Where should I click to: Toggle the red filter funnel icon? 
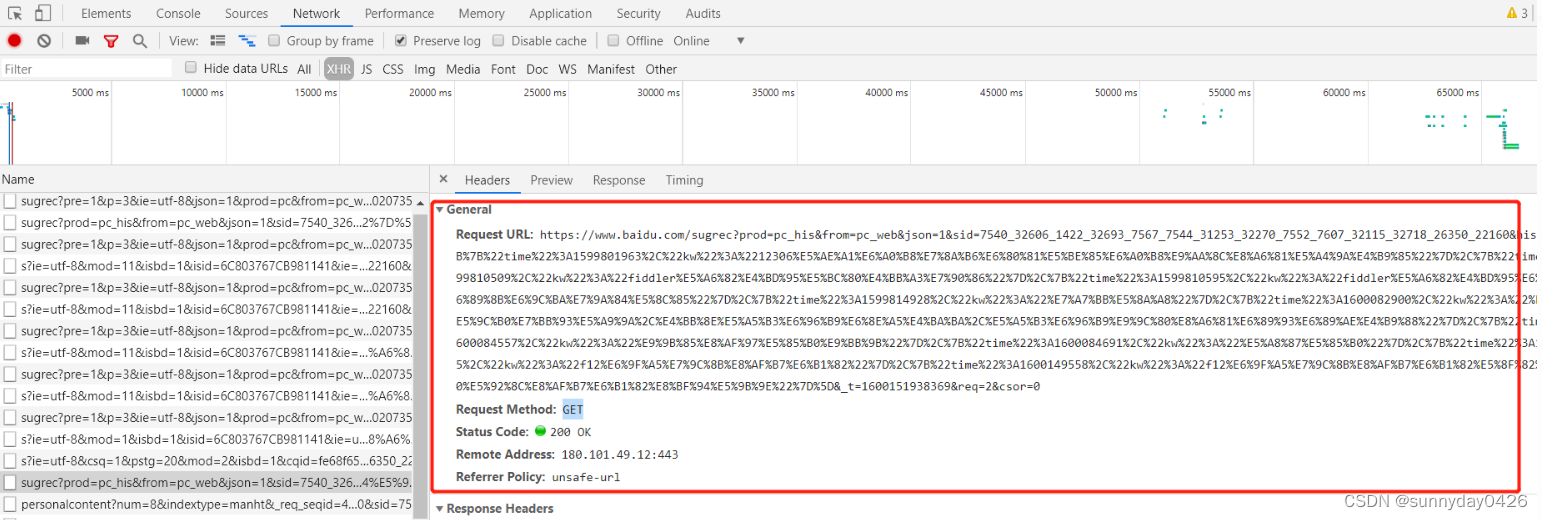point(111,41)
